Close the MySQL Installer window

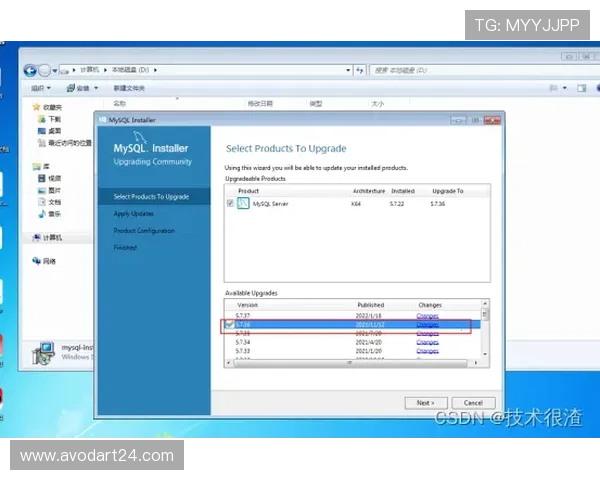click(x=492, y=120)
